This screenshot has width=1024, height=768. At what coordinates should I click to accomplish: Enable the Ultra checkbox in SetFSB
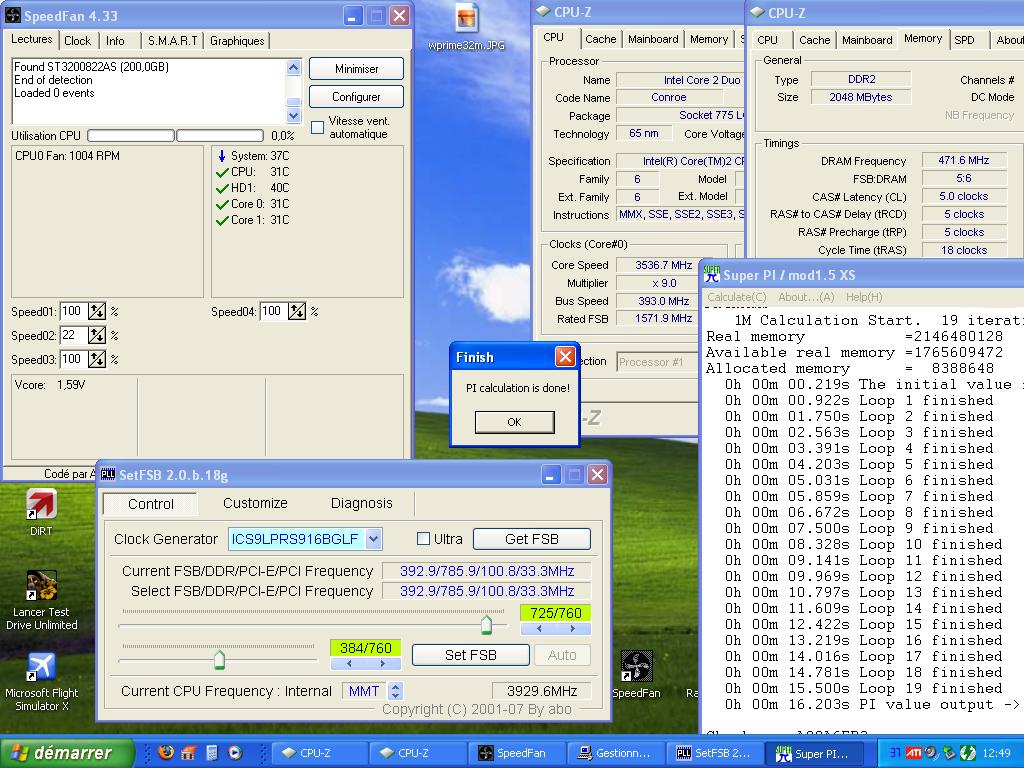pos(423,539)
